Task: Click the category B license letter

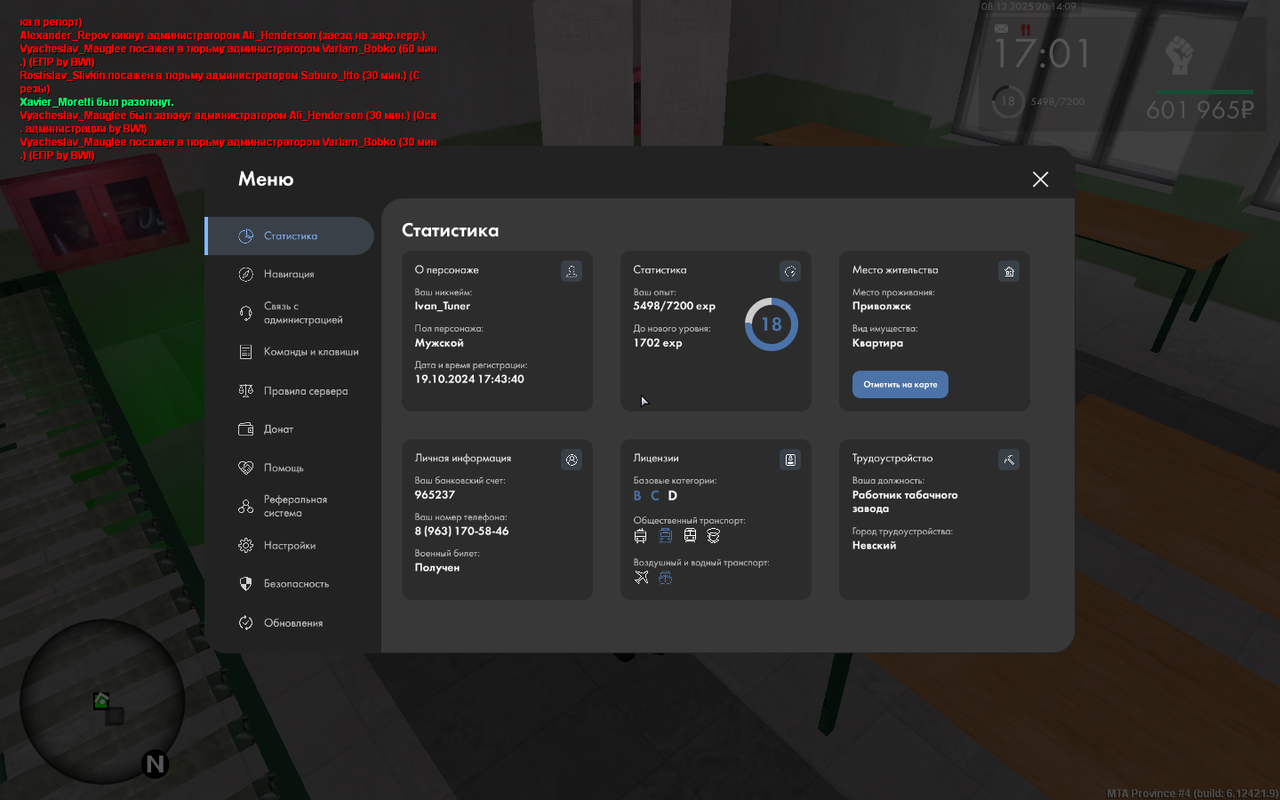Action: [x=638, y=496]
